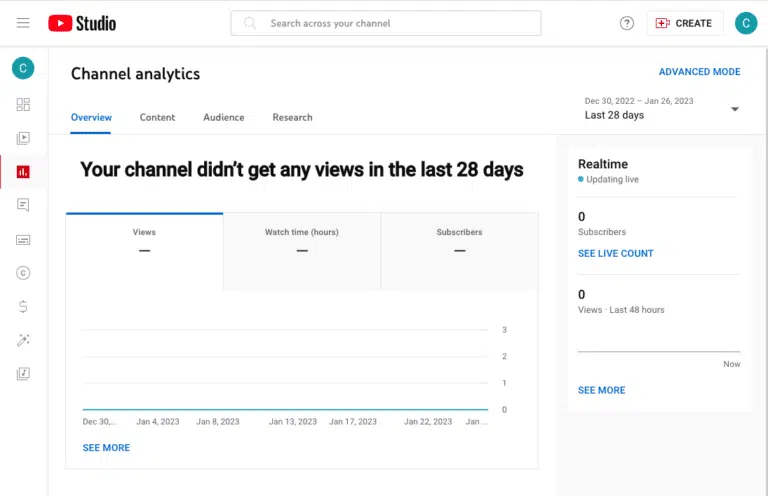Click the YouTube Studio logo
Screen dimensions: 768x496
[x=82, y=23]
